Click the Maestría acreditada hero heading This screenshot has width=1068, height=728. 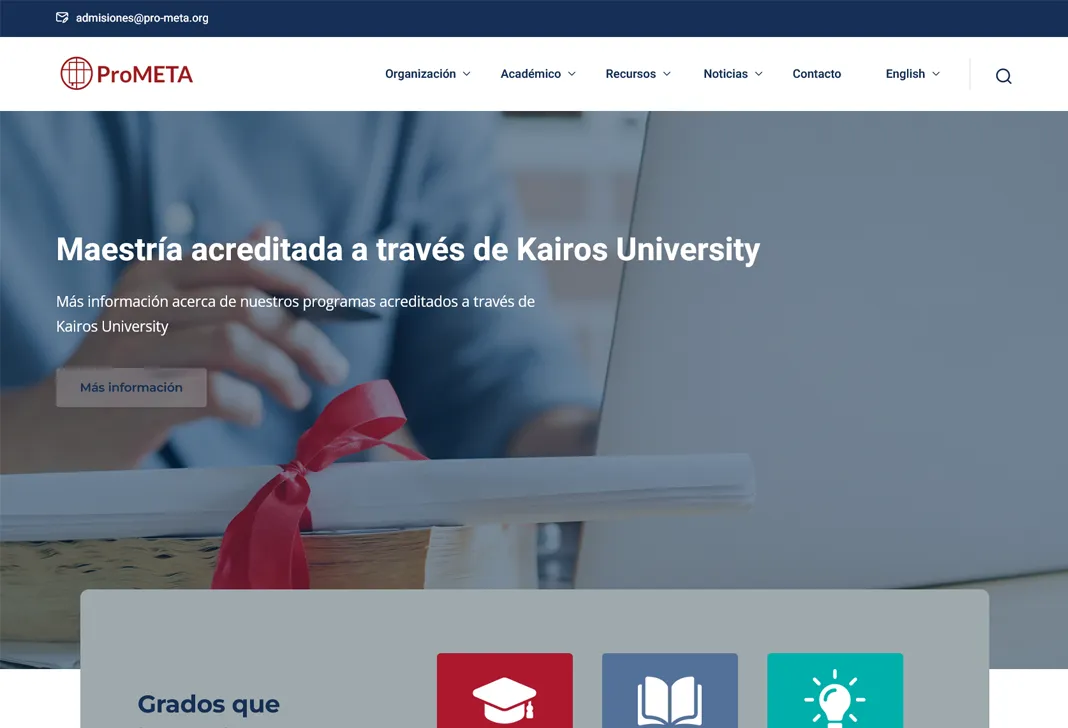[408, 249]
